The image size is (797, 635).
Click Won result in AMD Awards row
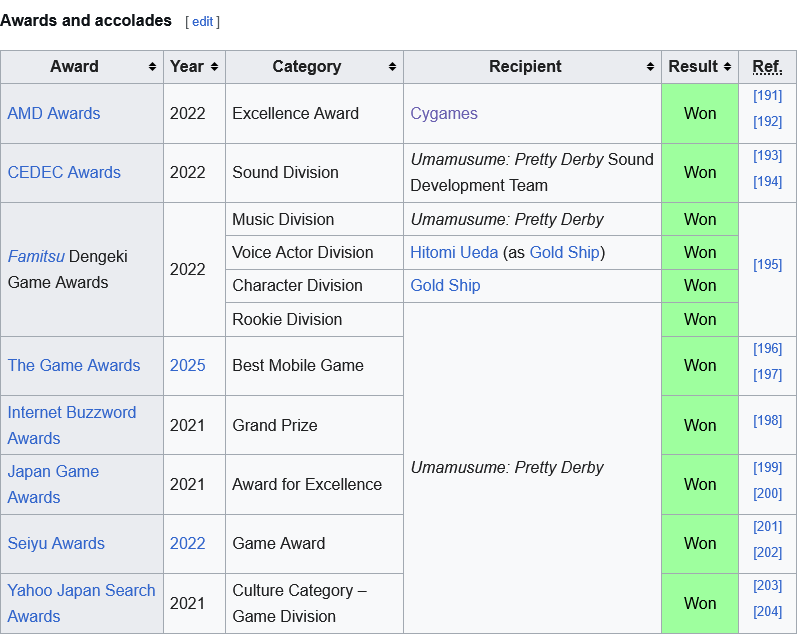point(700,113)
